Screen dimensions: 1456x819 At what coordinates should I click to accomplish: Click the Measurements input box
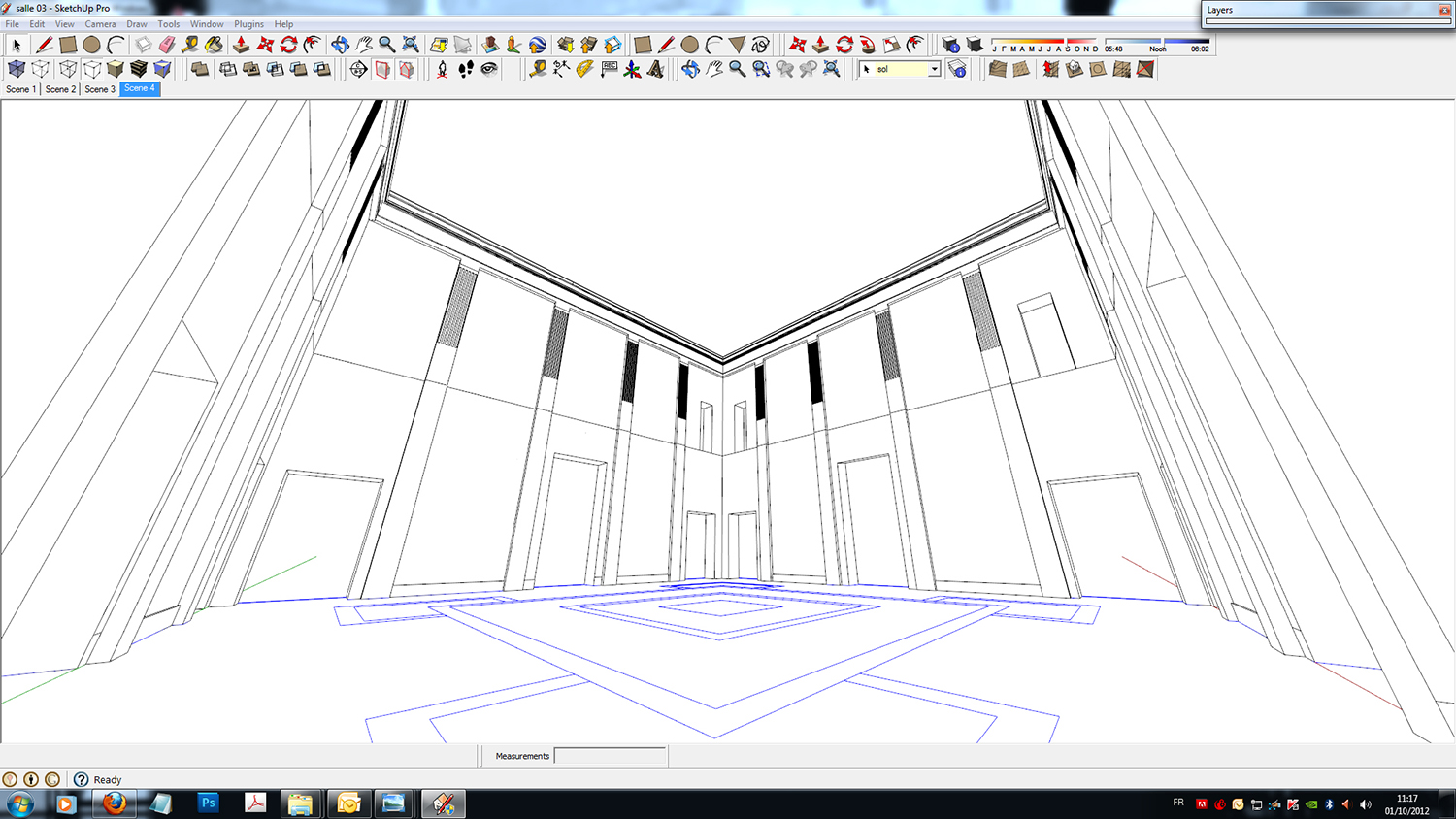tap(610, 756)
